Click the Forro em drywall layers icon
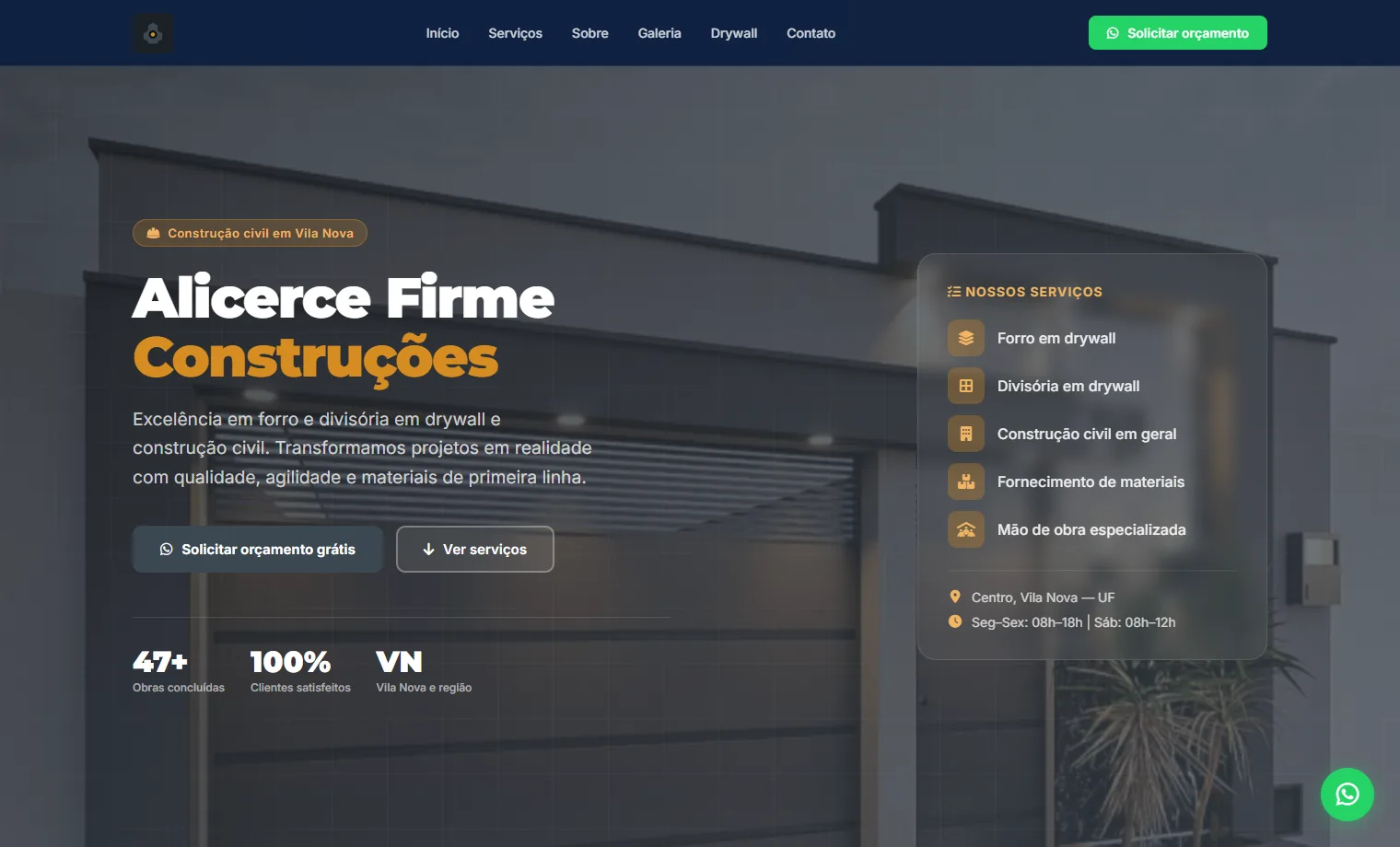Screen dimensions: 1400x847 [965, 338]
